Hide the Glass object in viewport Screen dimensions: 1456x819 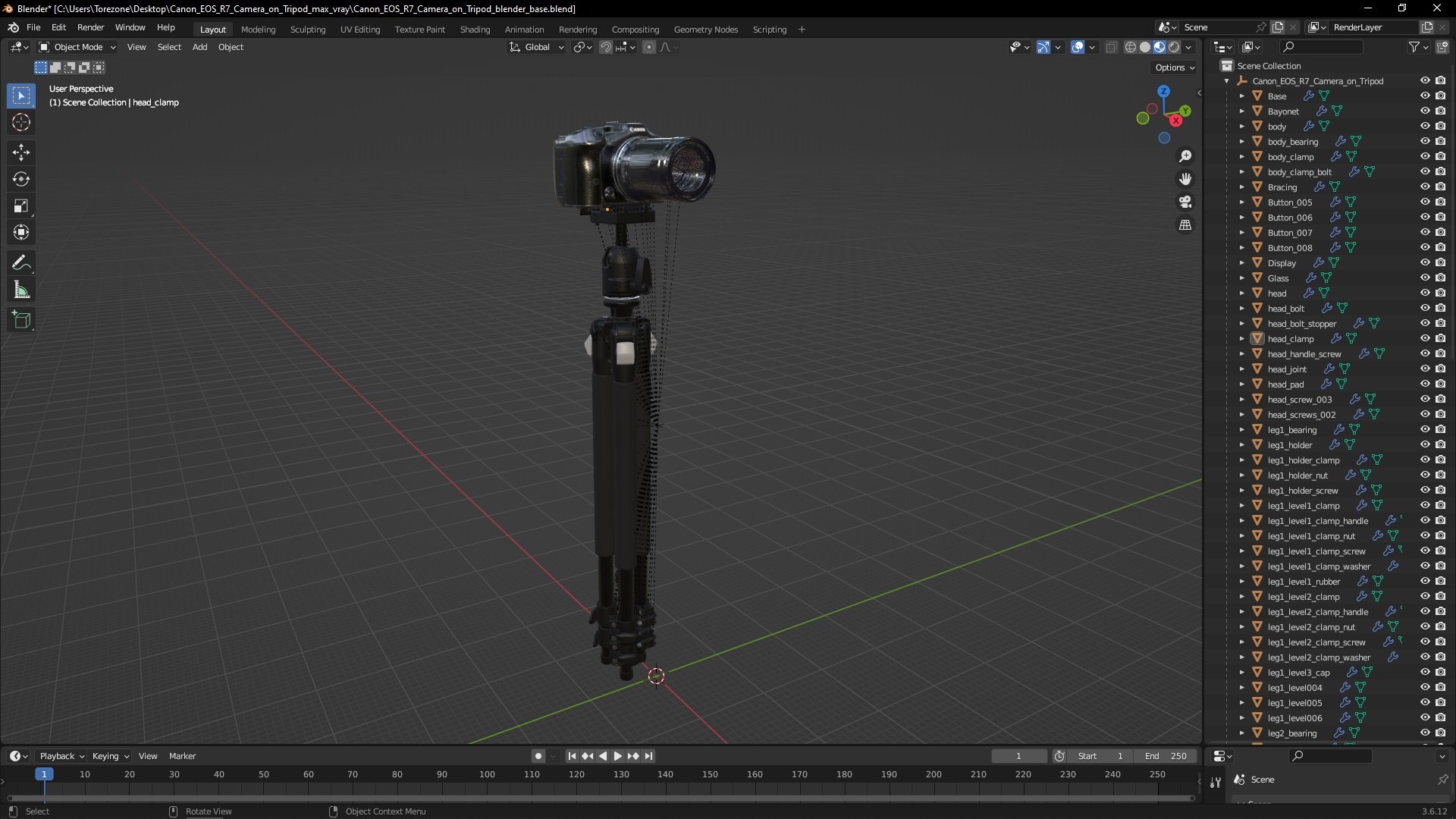pos(1425,278)
